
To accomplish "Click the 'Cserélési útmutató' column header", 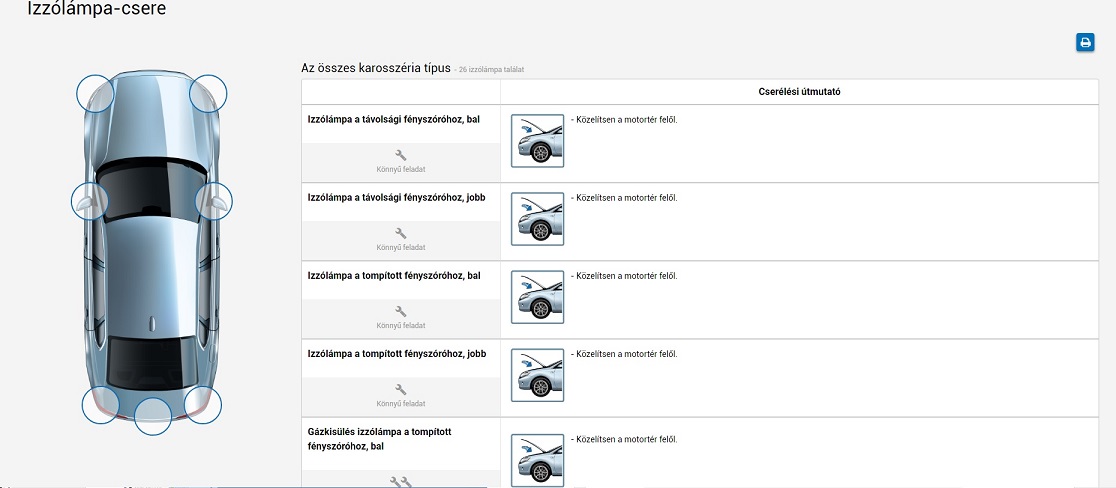I will pyautogui.click(x=799, y=92).
